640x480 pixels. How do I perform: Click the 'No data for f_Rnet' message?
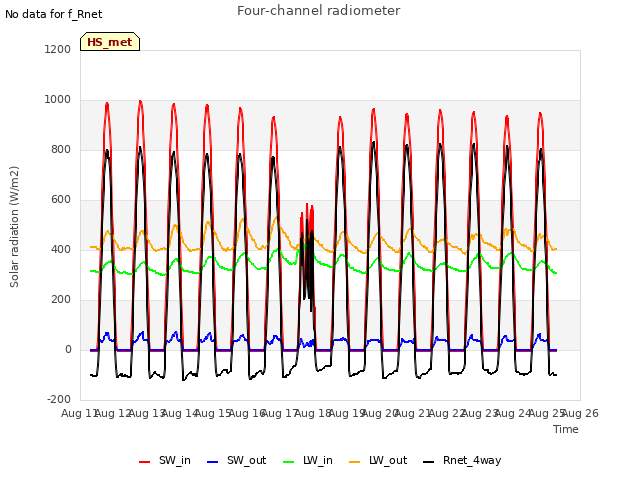[x=53, y=14]
